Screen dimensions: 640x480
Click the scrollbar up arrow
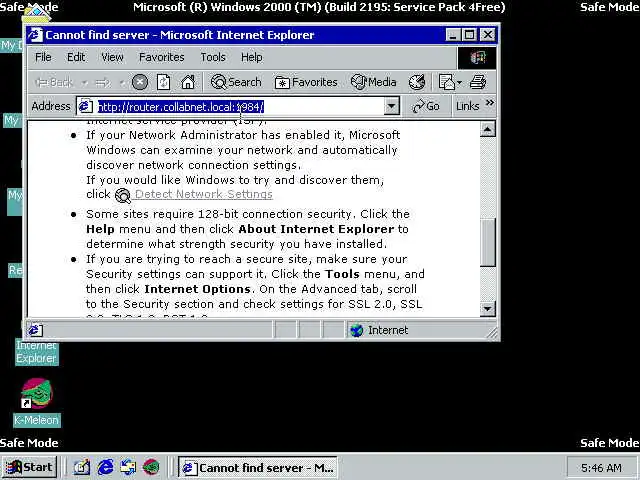click(488, 129)
